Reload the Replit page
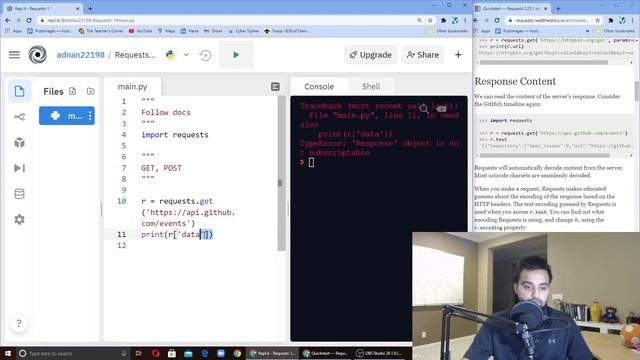The image size is (640, 360). tap(29, 20)
